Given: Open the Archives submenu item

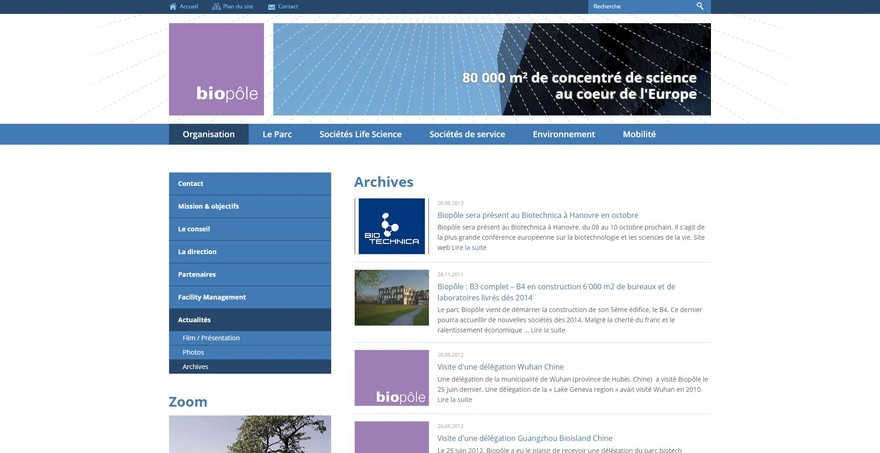Looking at the screenshot, I should [250, 367].
